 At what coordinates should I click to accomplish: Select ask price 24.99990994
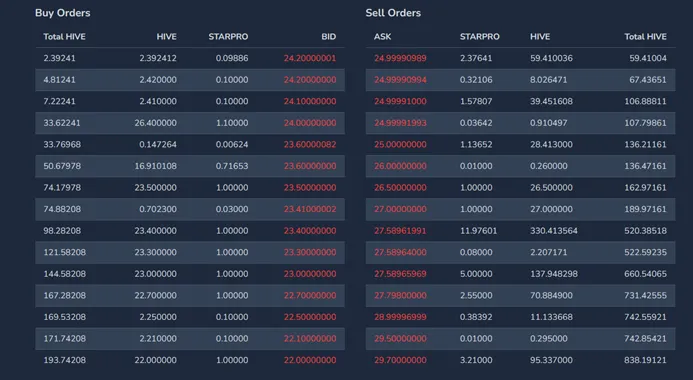point(400,80)
